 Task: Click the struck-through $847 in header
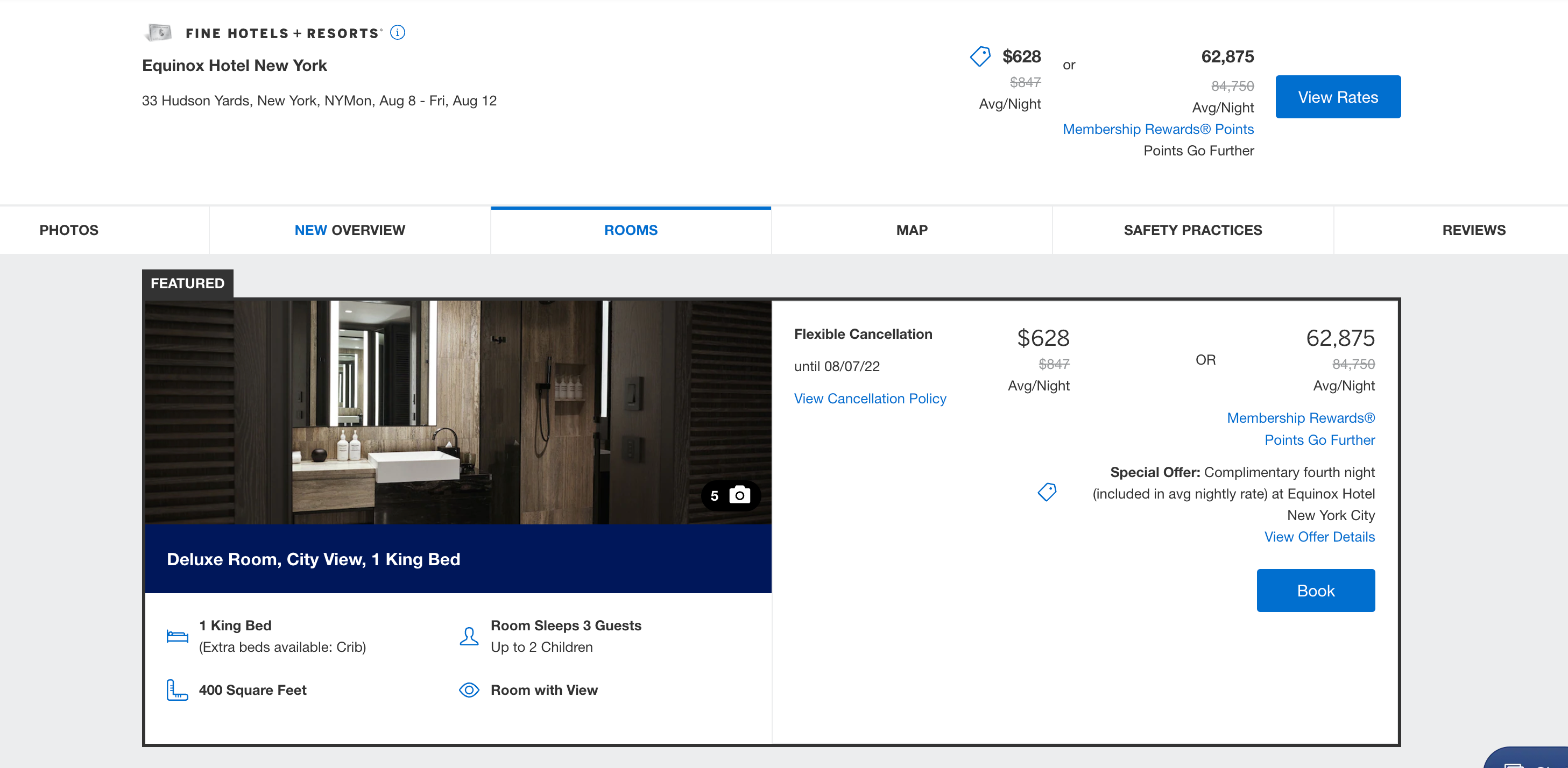[x=1025, y=82]
